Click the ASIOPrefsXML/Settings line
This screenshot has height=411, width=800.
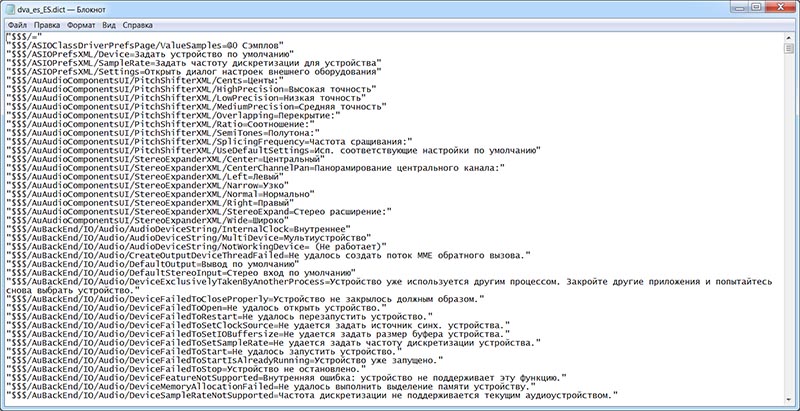[x=193, y=72]
